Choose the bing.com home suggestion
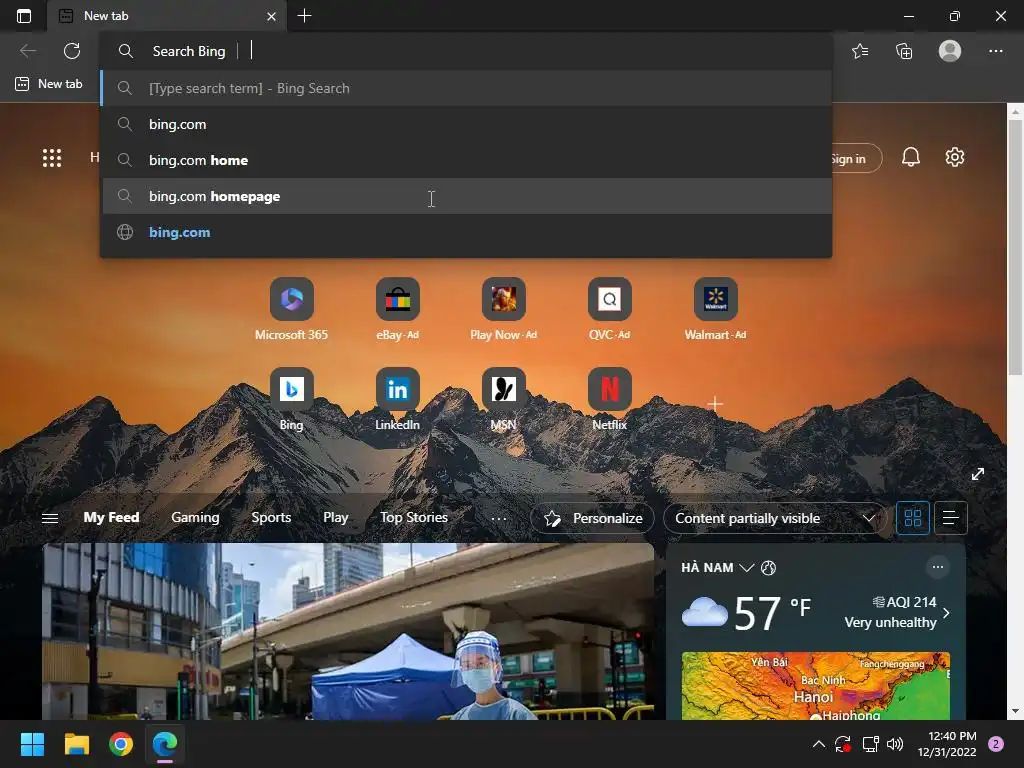This screenshot has height=768, width=1024. (467, 160)
